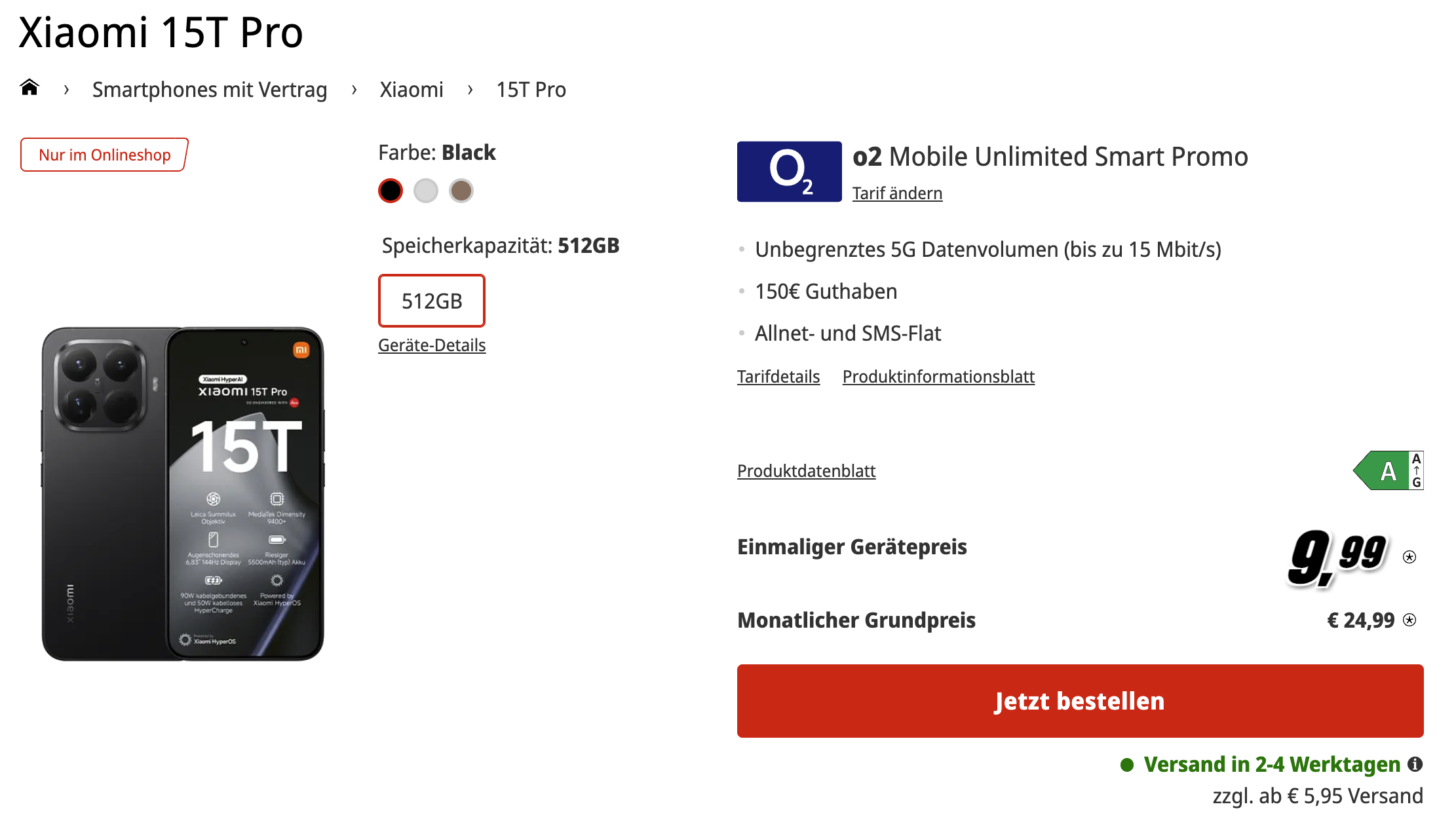Go to Smartphones mit Vertrag breadcrumb

pyautogui.click(x=210, y=90)
